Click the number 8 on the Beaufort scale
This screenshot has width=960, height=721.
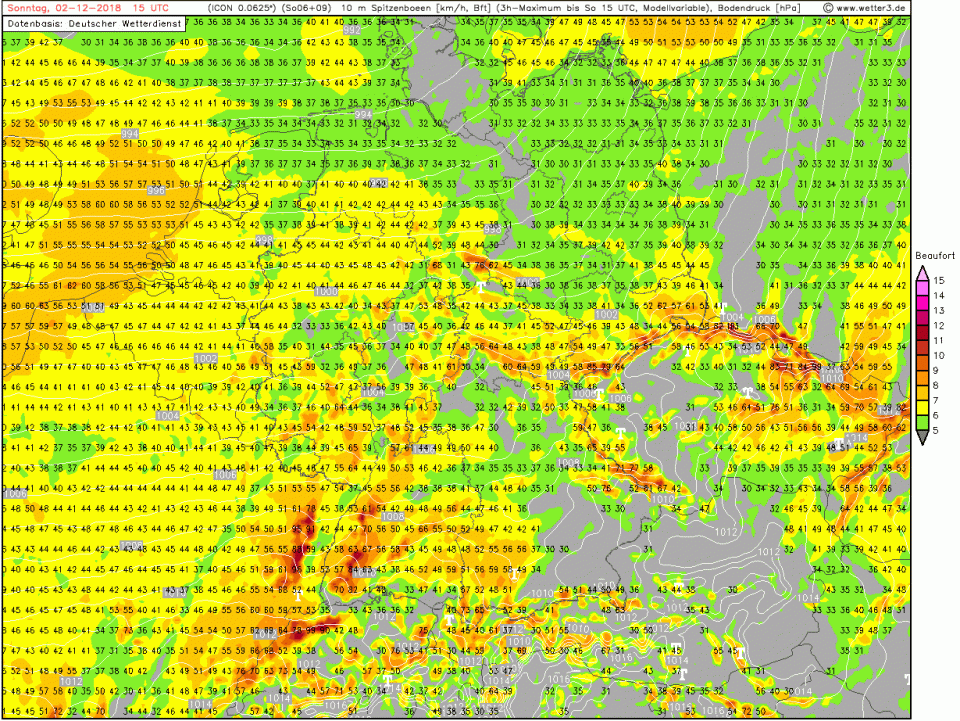[938, 385]
